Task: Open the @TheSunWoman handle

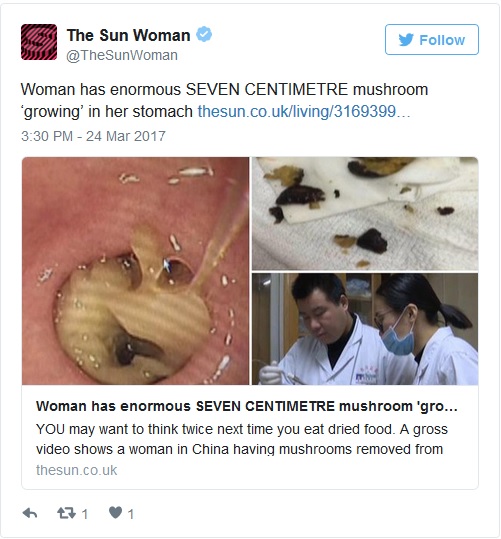Action: [x=122, y=55]
